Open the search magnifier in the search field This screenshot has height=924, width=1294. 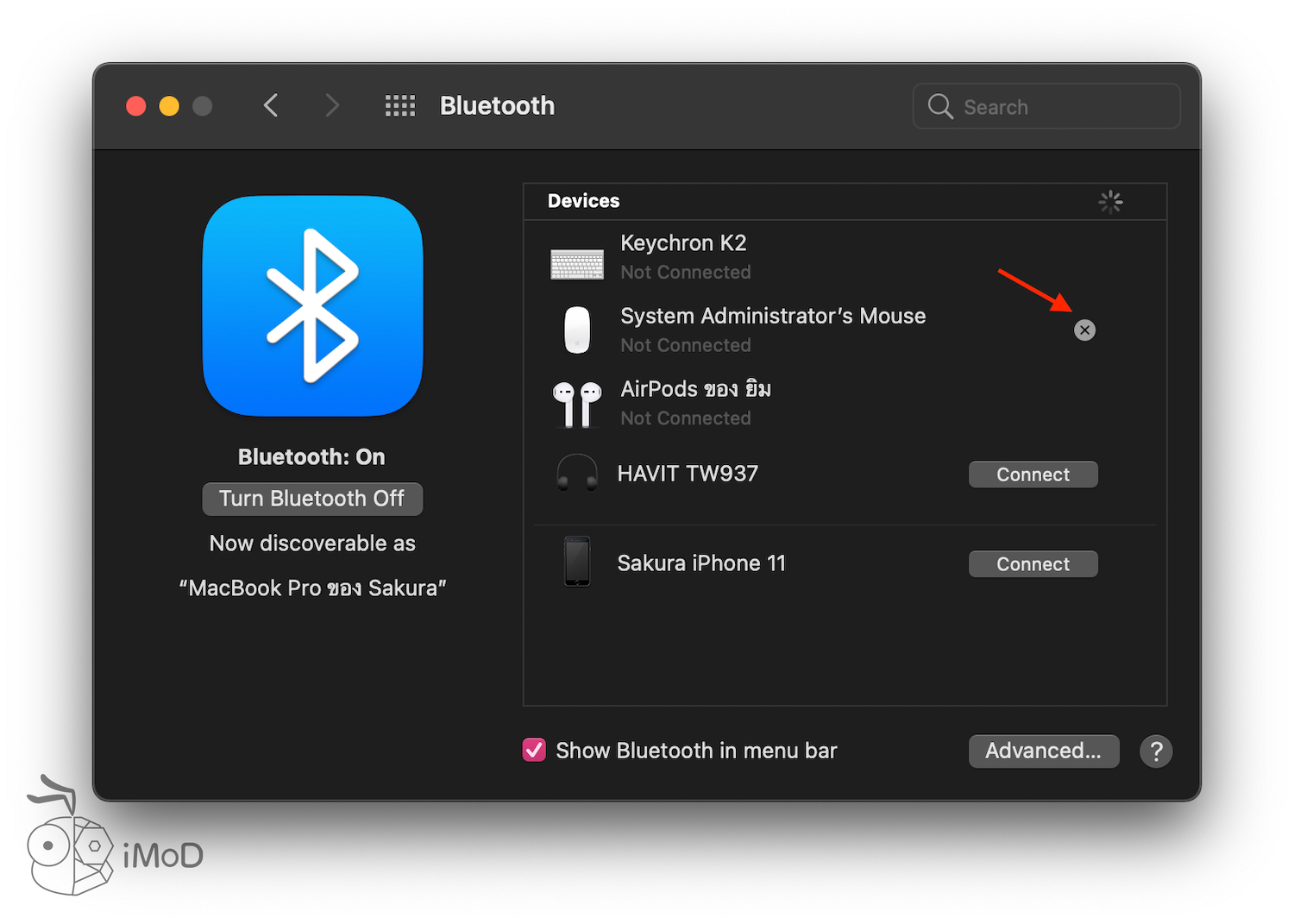[x=940, y=106]
